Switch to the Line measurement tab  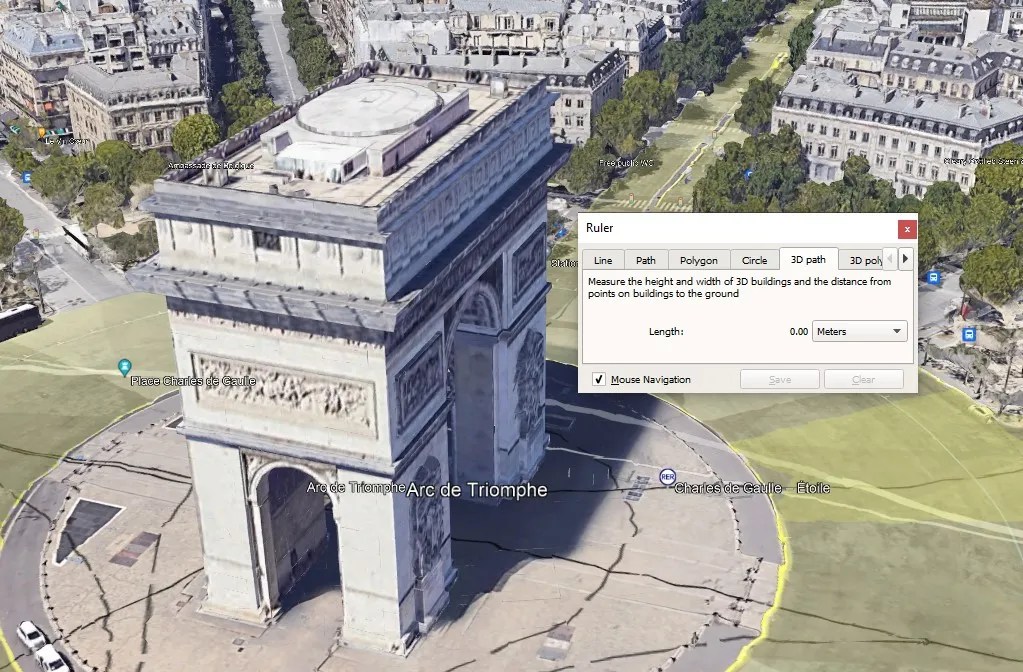point(602,260)
